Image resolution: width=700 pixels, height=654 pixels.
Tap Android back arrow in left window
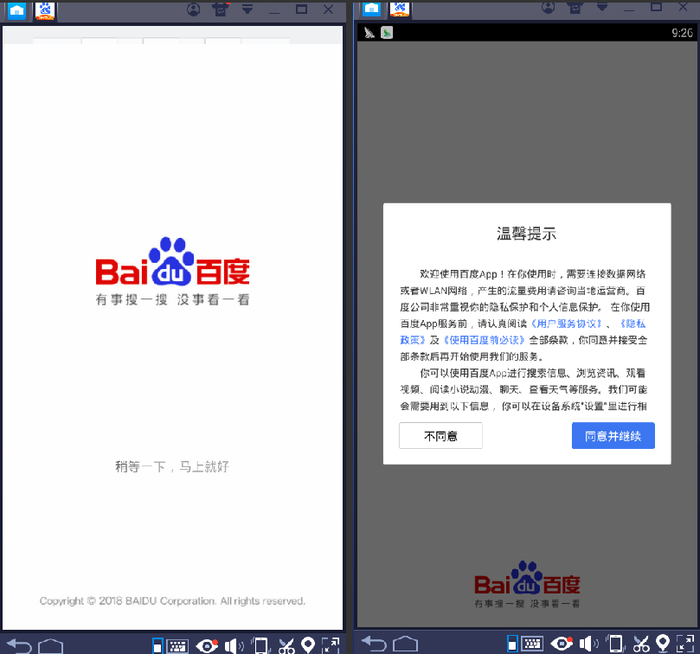(19, 646)
